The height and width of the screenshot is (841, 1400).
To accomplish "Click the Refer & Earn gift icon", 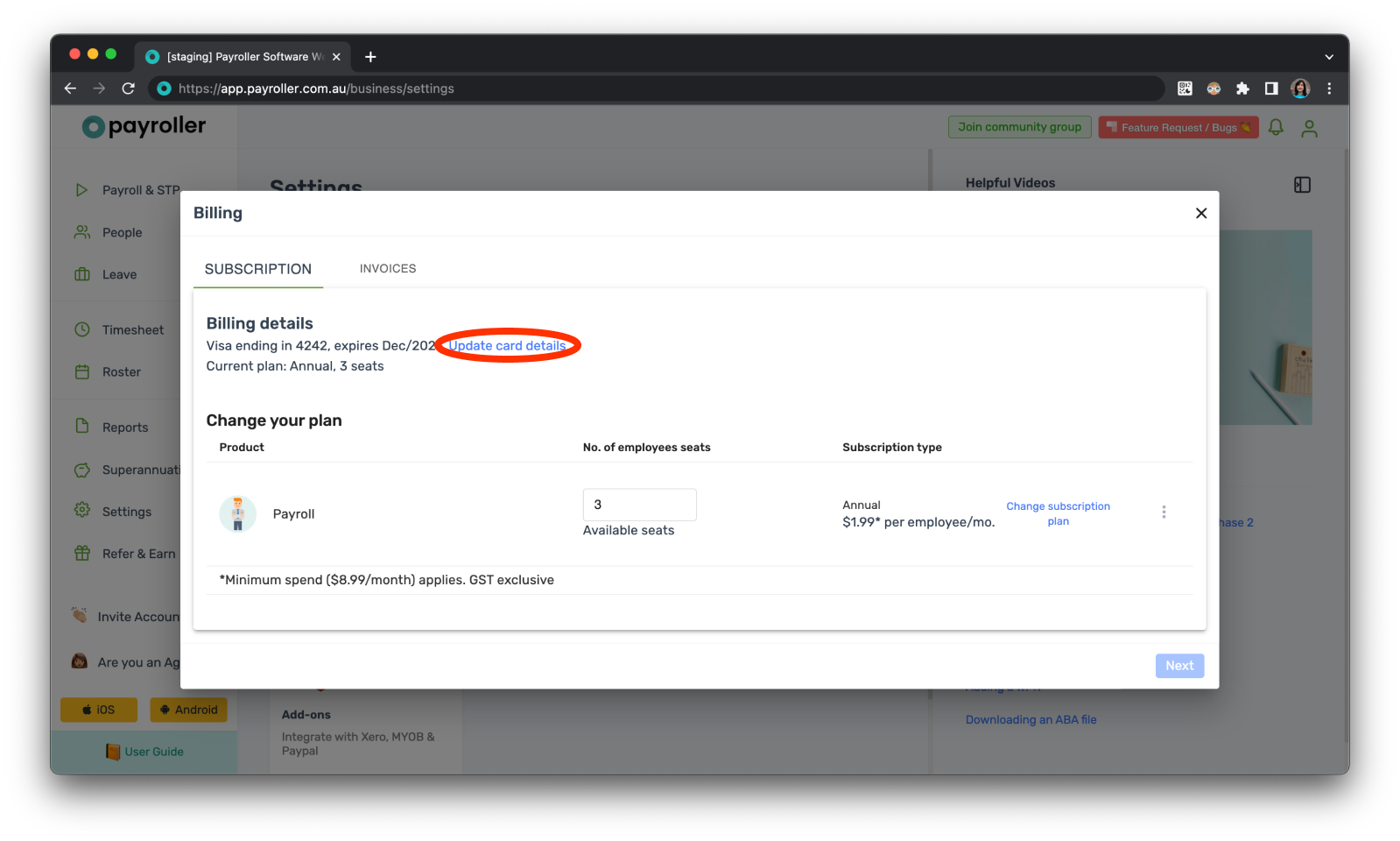I will coord(81,553).
